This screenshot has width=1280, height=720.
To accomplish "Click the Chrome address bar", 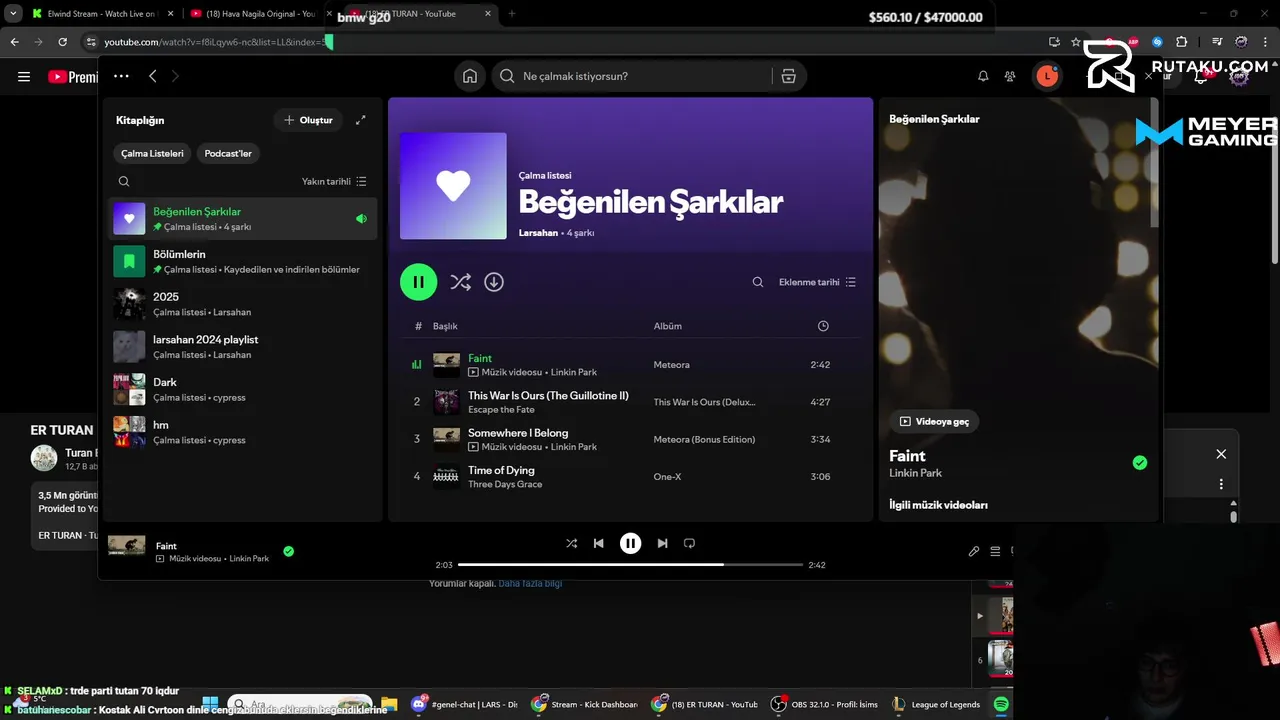I will [560, 42].
